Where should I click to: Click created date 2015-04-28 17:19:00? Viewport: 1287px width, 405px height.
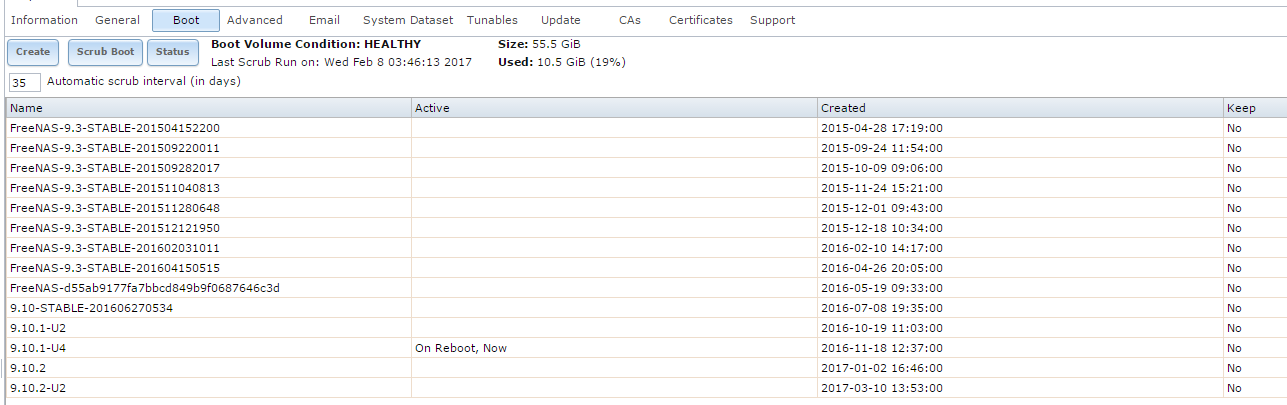pos(882,128)
